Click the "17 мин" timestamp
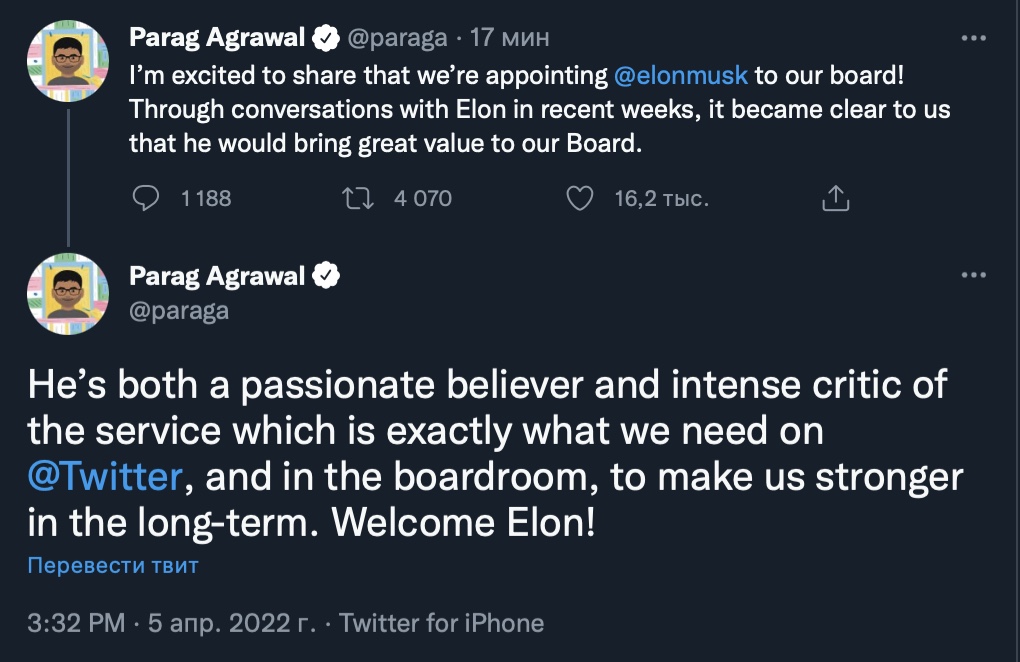 510,38
